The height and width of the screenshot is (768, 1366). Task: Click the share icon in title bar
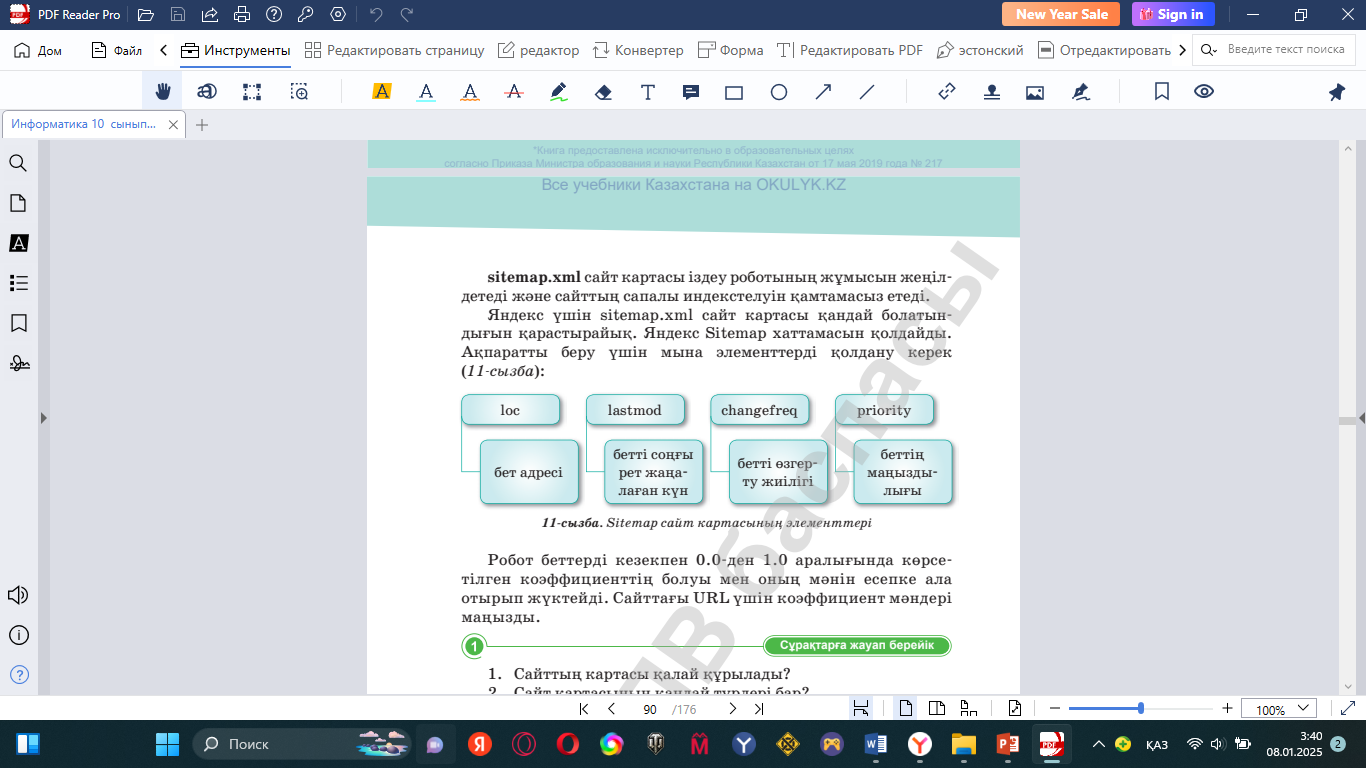tap(209, 15)
